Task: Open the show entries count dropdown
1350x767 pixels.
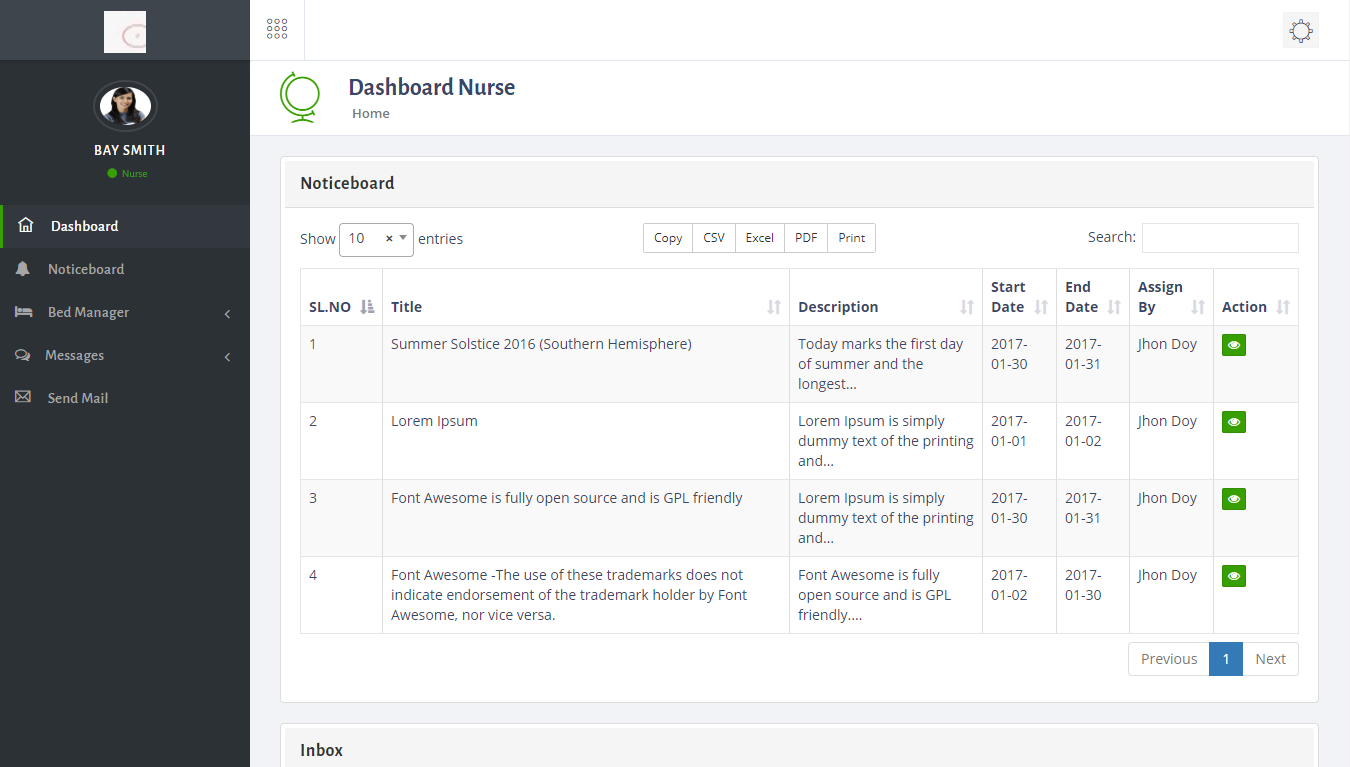Action: click(376, 239)
